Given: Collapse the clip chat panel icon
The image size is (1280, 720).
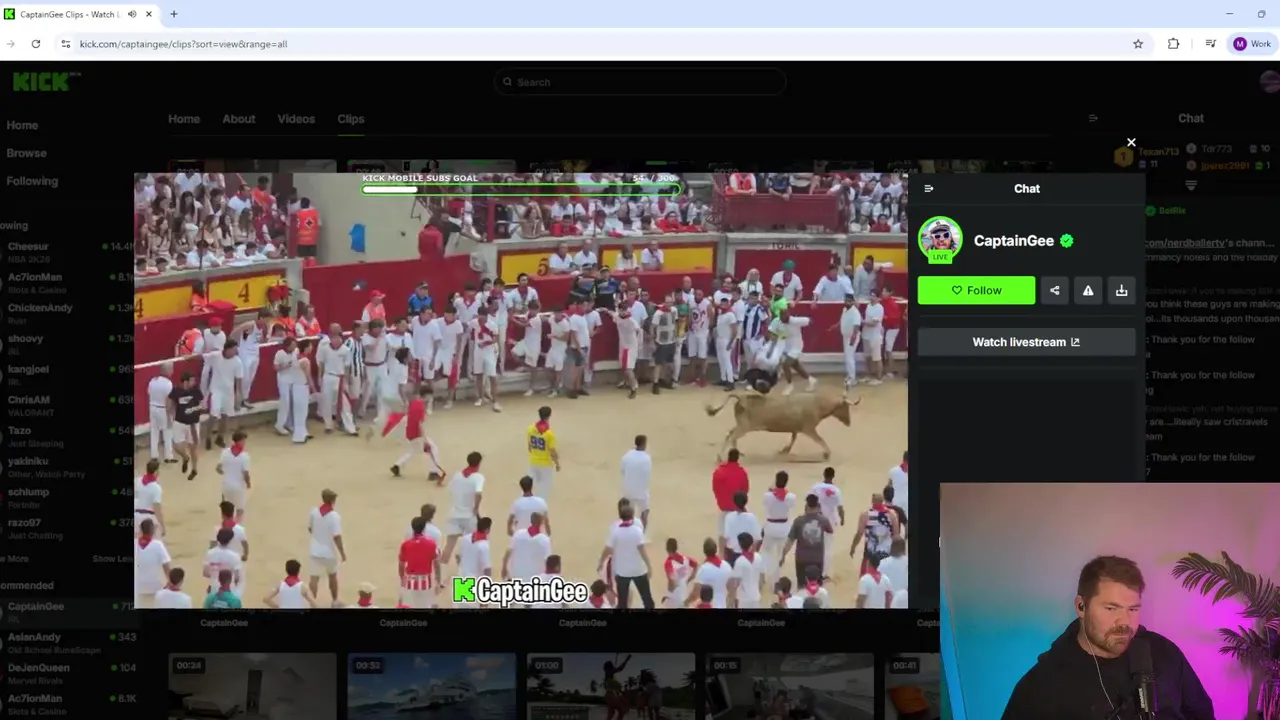Looking at the screenshot, I should [929, 189].
